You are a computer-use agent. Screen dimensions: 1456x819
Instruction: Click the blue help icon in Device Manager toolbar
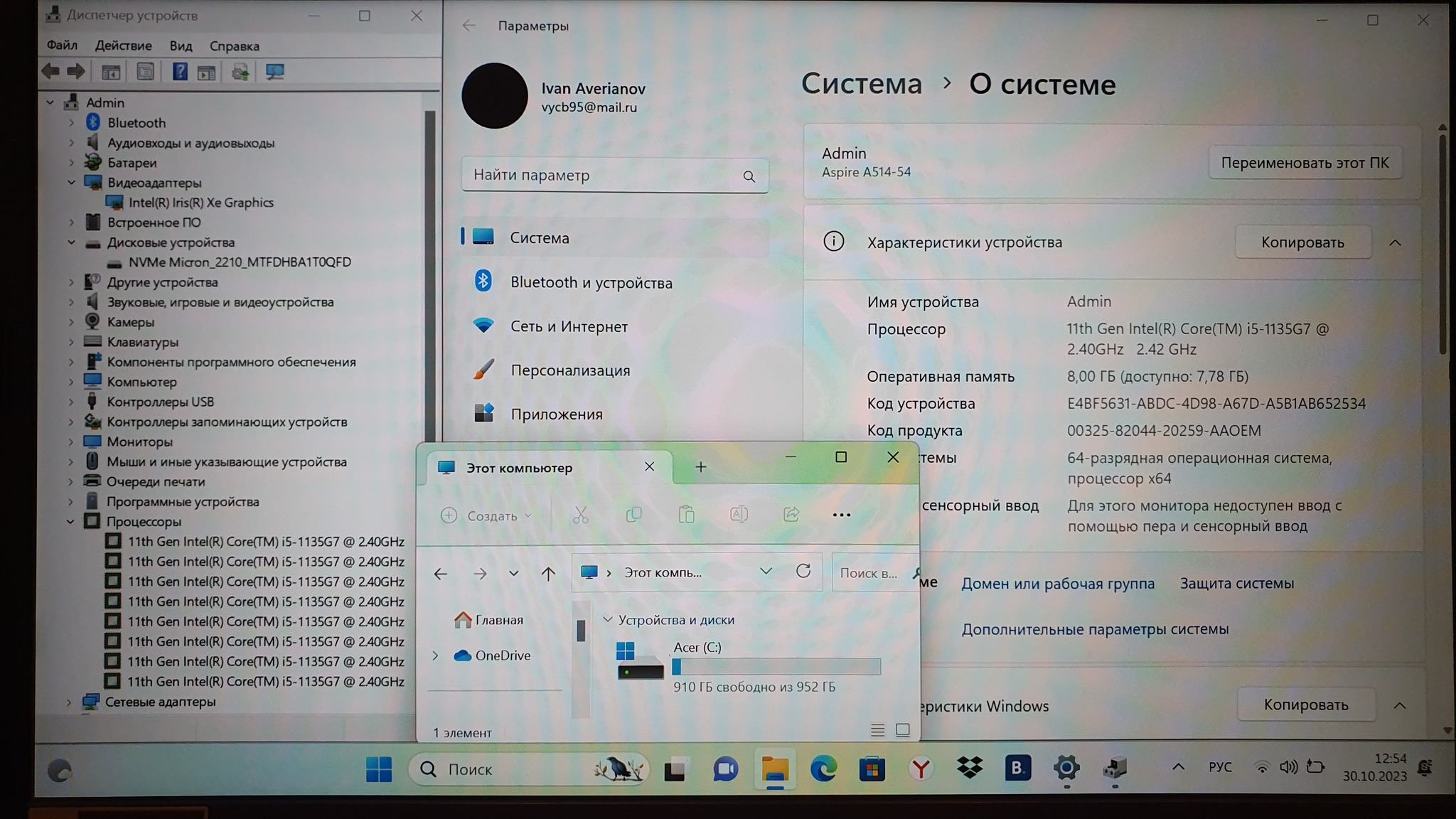pos(179,72)
